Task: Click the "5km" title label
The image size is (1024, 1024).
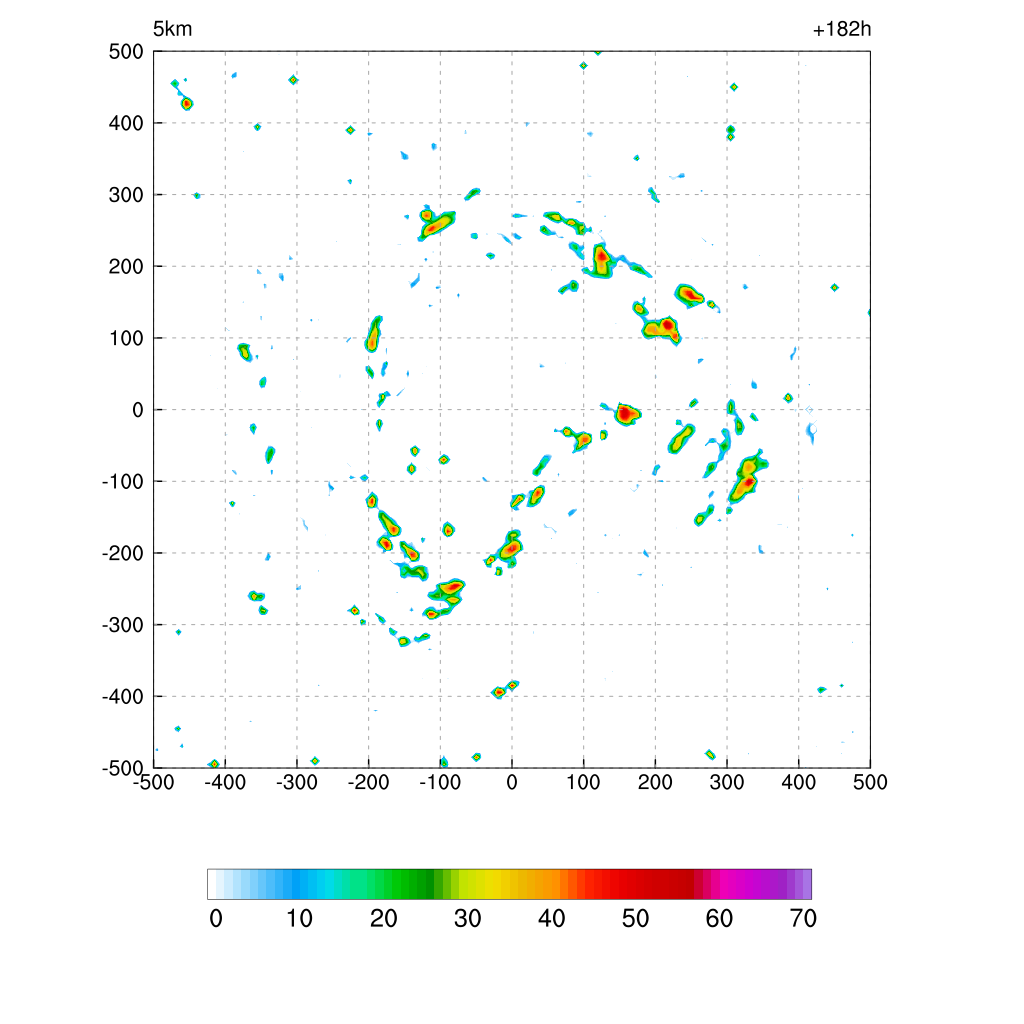Action: [172, 29]
